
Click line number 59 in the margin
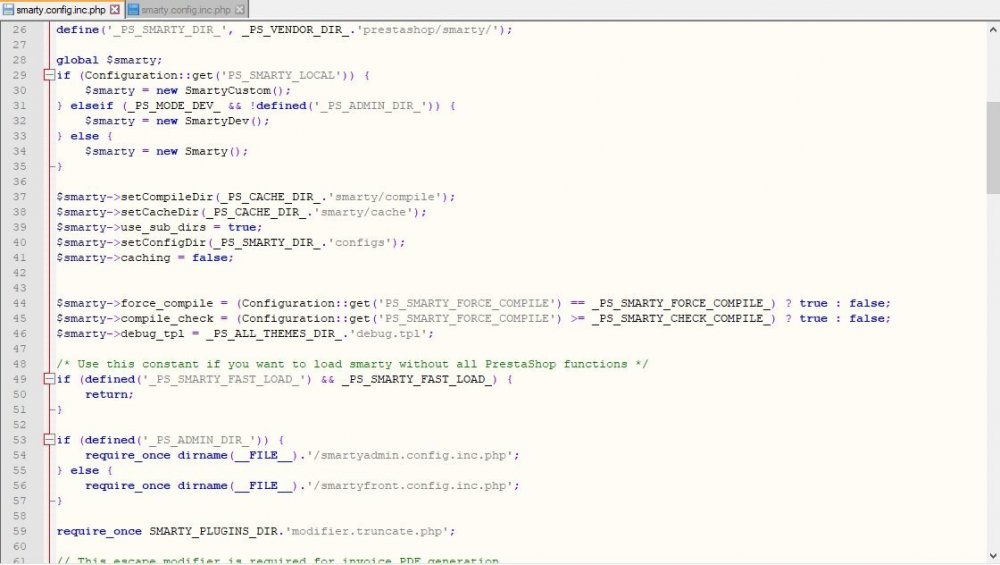click(x=20, y=531)
